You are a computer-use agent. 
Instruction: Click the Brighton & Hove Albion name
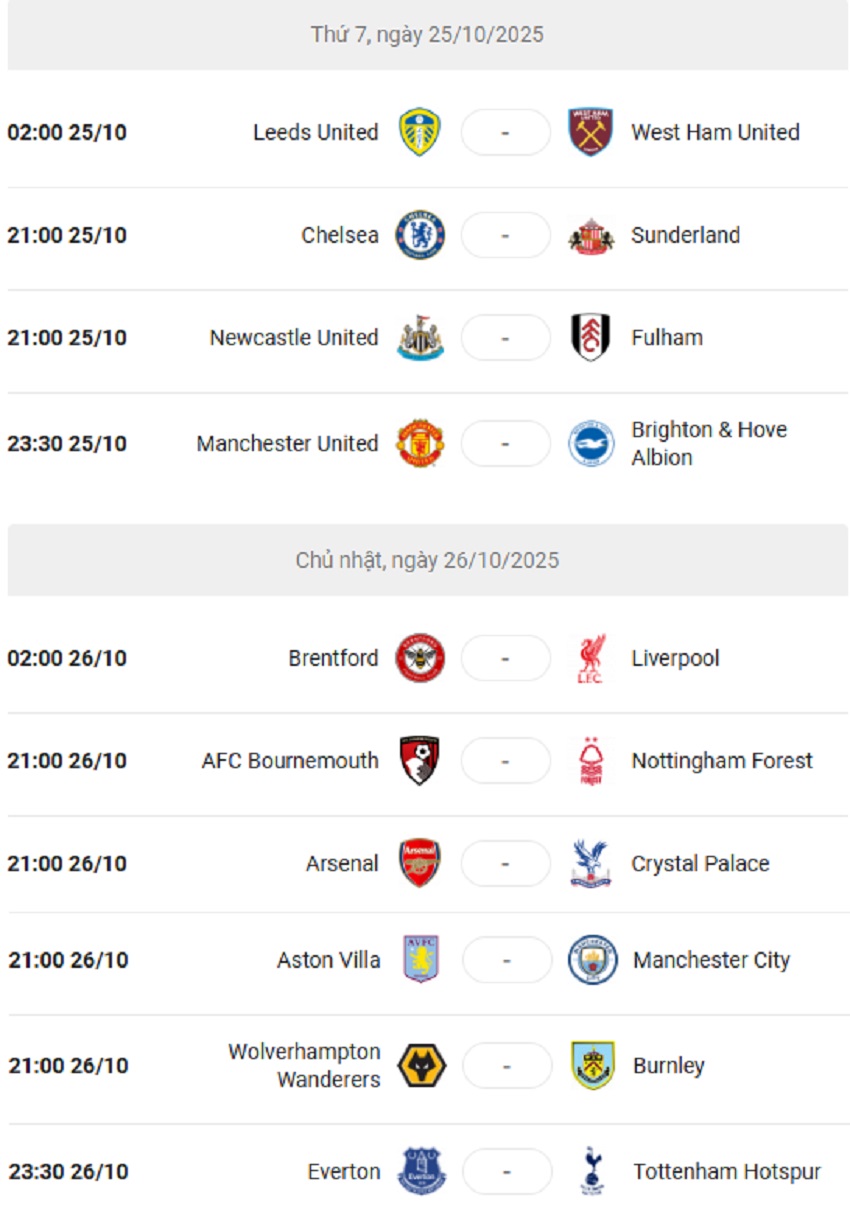709,443
